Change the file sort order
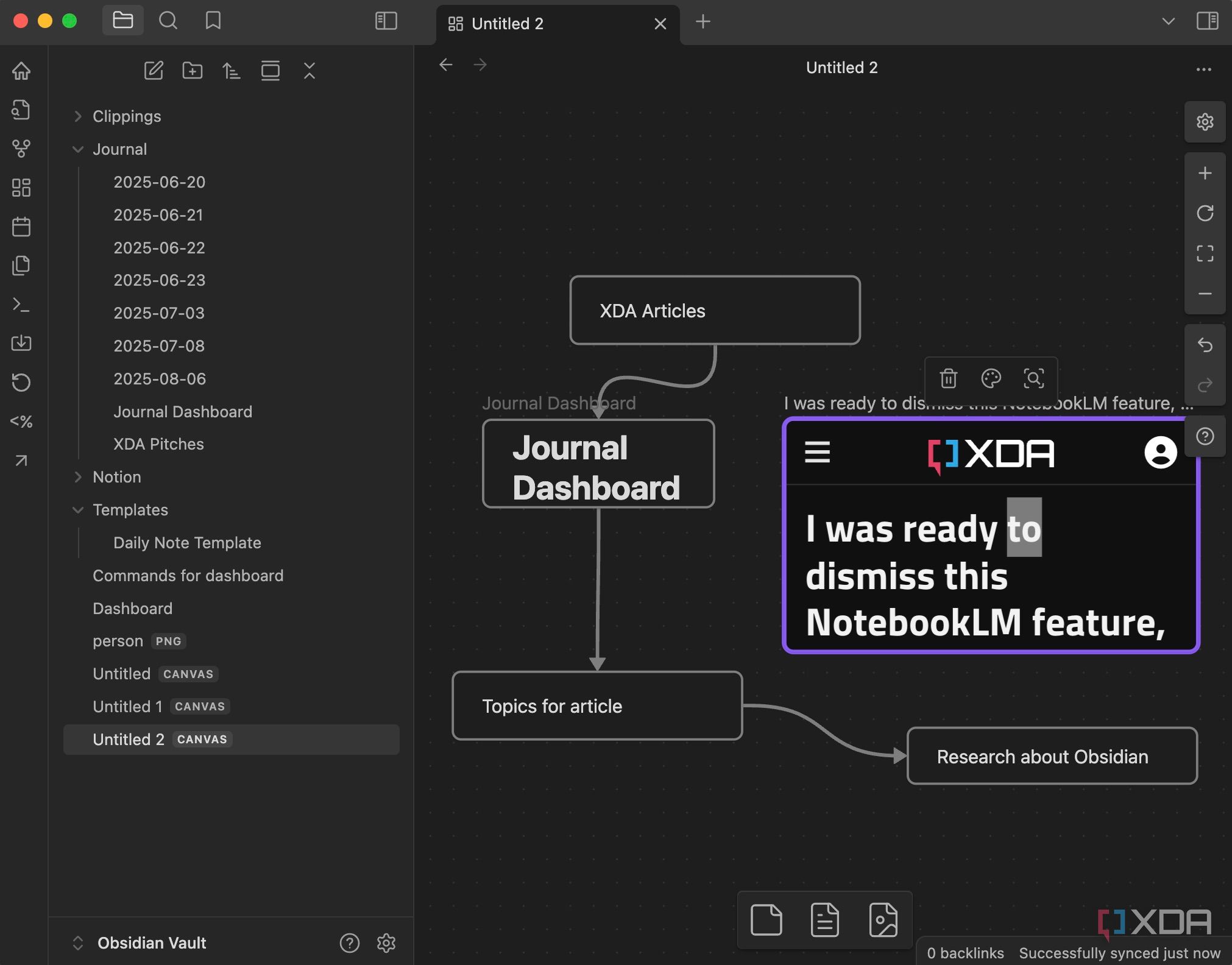 232,71
